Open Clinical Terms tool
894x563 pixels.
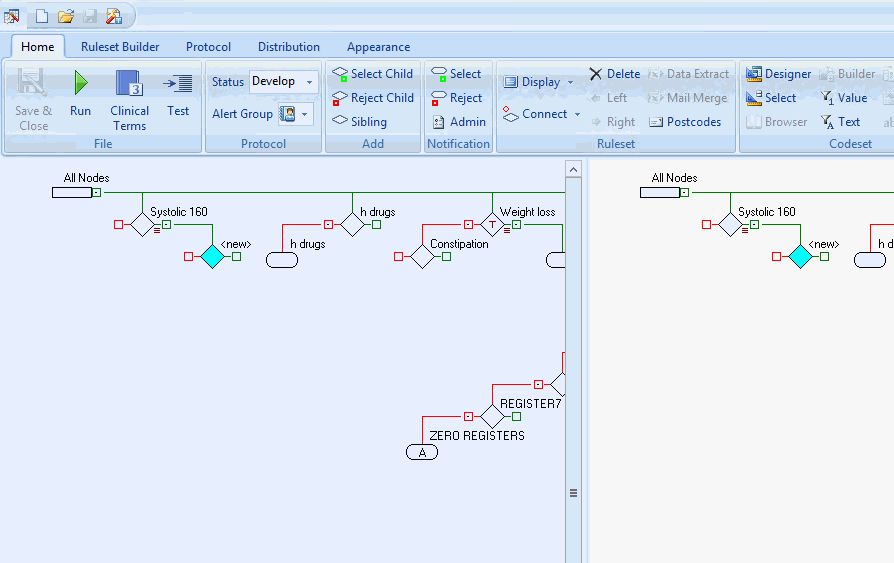coord(129,84)
